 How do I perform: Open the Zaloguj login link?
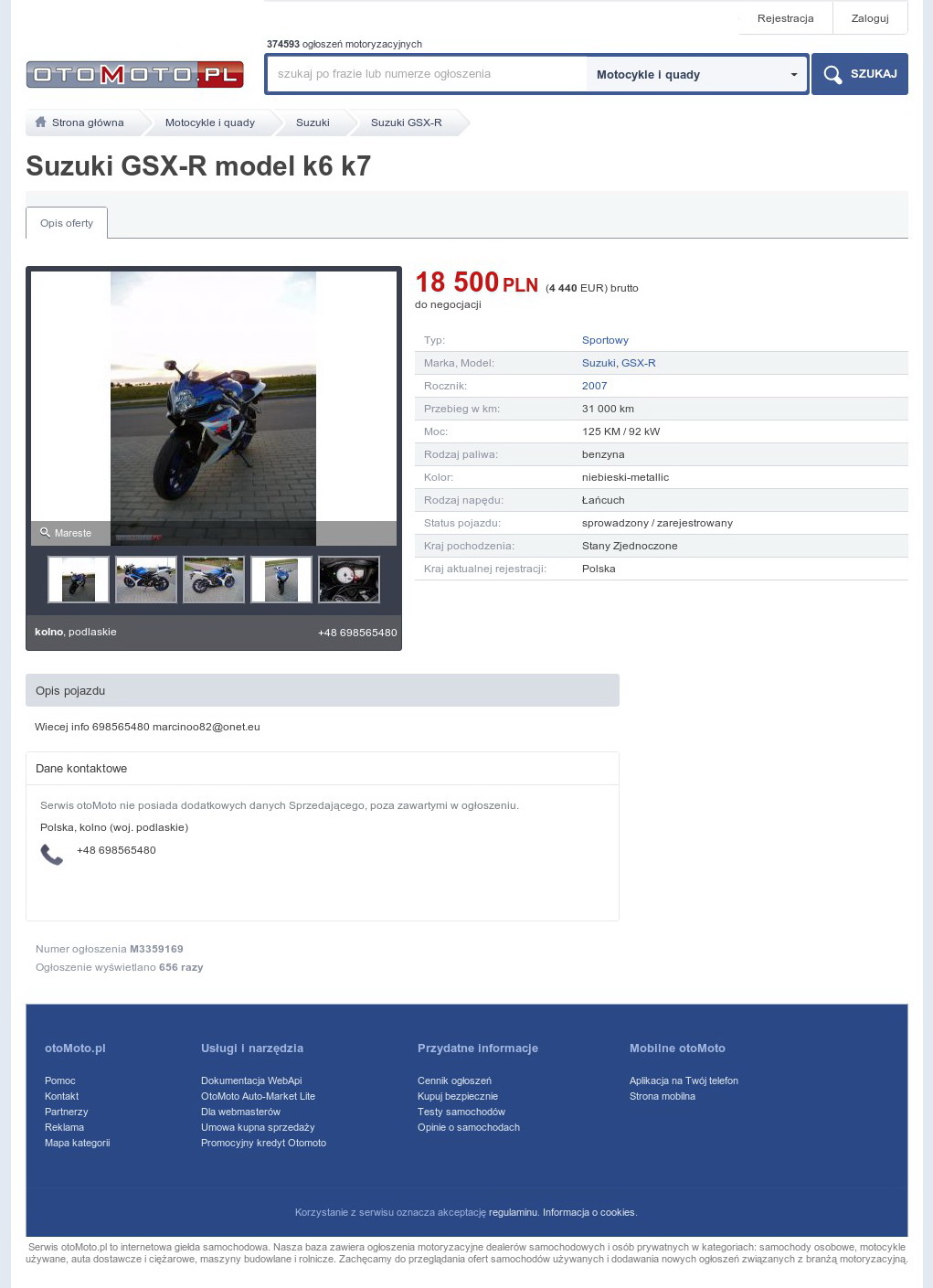870,18
